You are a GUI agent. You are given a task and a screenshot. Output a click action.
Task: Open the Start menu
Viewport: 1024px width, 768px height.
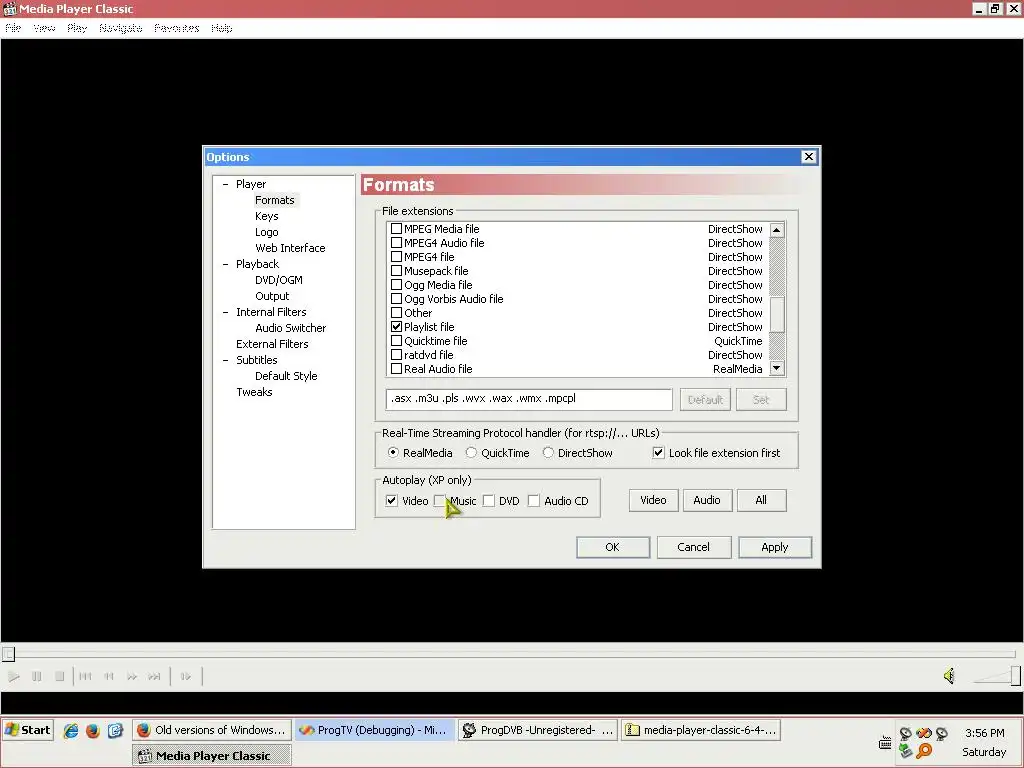click(x=27, y=730)
